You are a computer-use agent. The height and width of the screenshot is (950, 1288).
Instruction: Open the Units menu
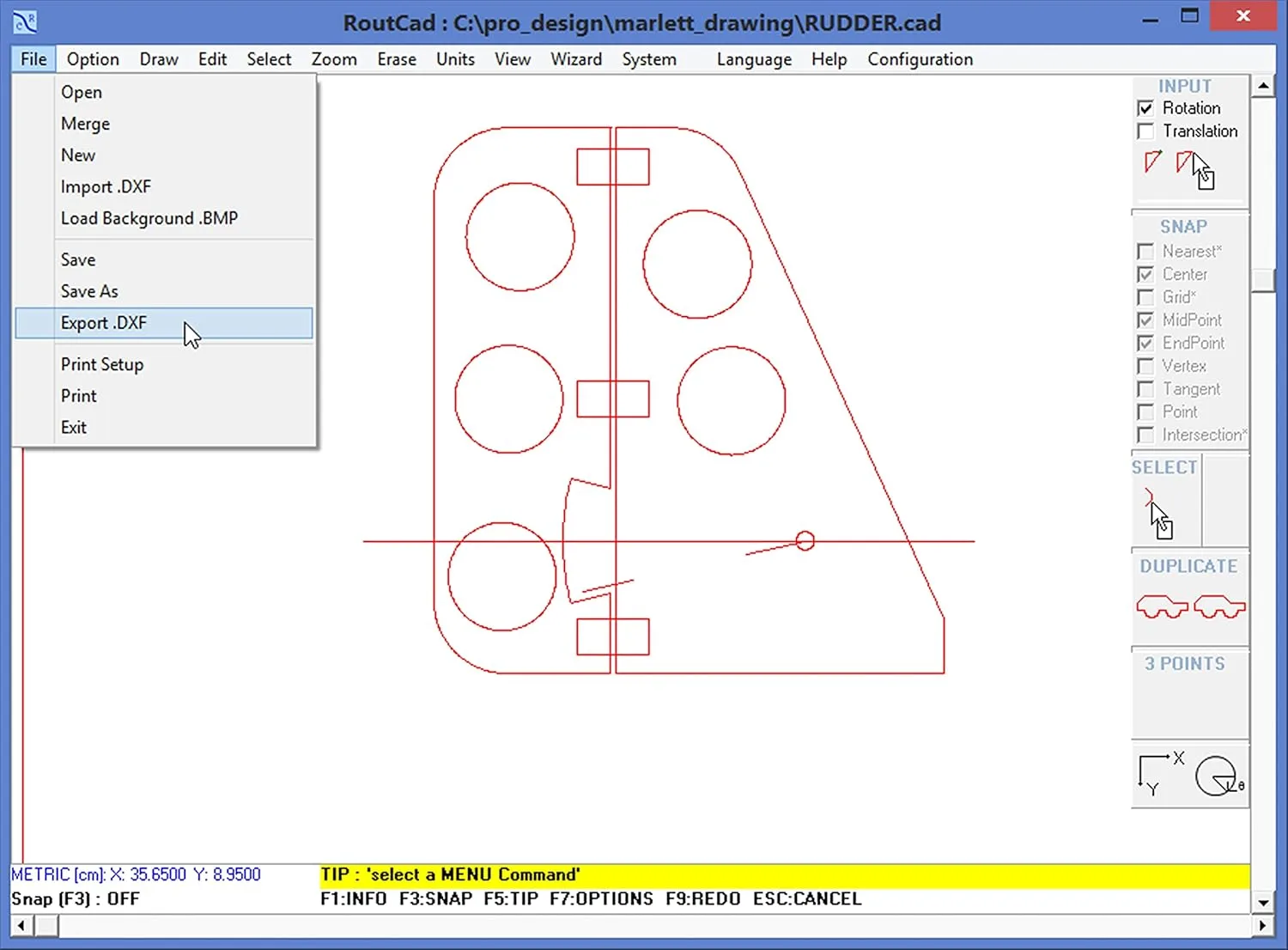(x=455, y=59)
